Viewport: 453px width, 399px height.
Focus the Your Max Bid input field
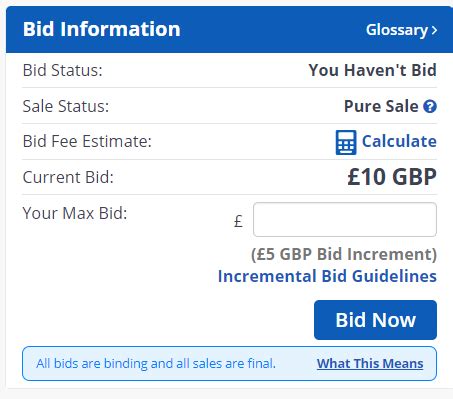345,220
